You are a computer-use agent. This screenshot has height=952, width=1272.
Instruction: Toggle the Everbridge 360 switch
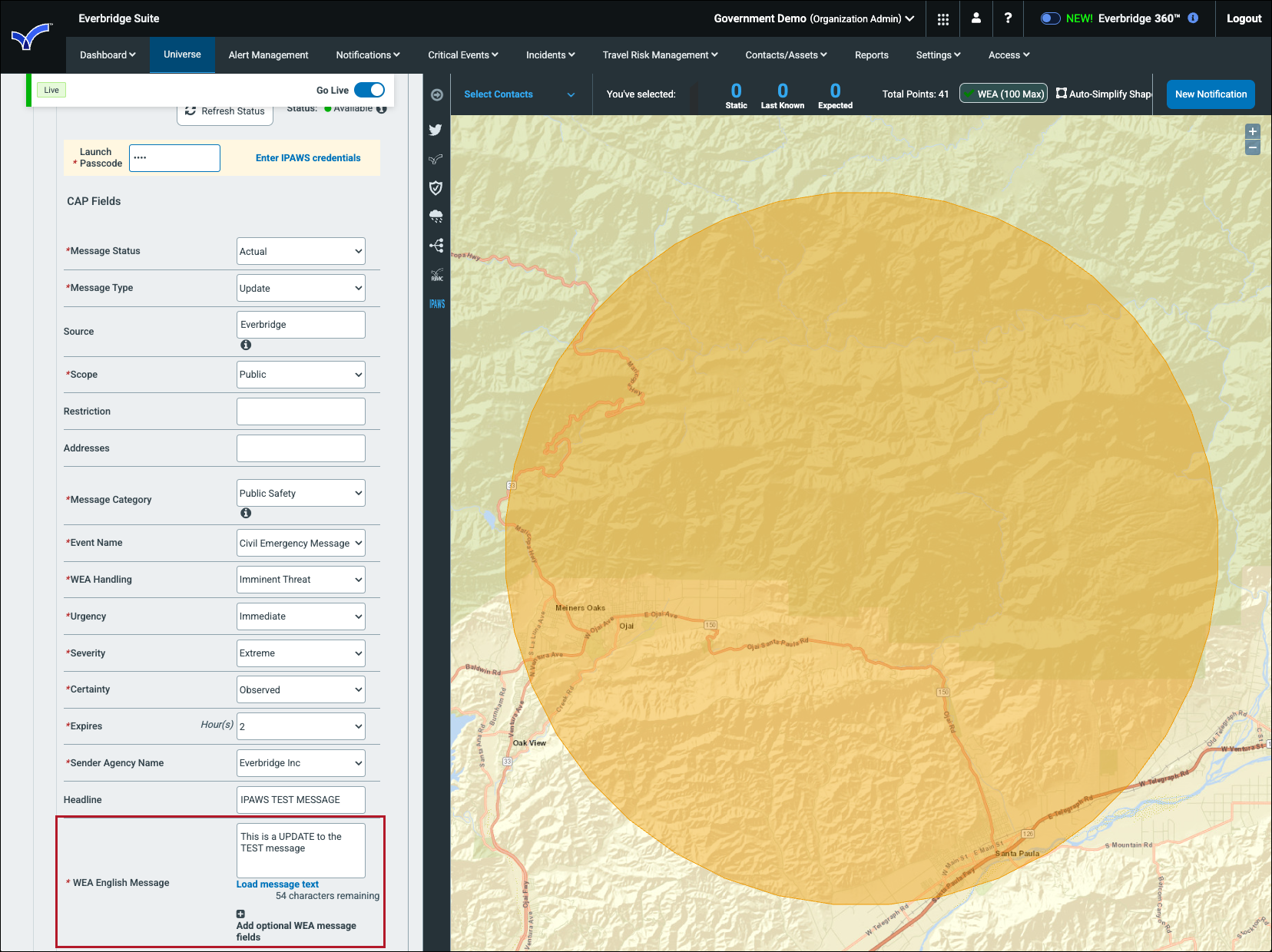tap(1050, 18)
